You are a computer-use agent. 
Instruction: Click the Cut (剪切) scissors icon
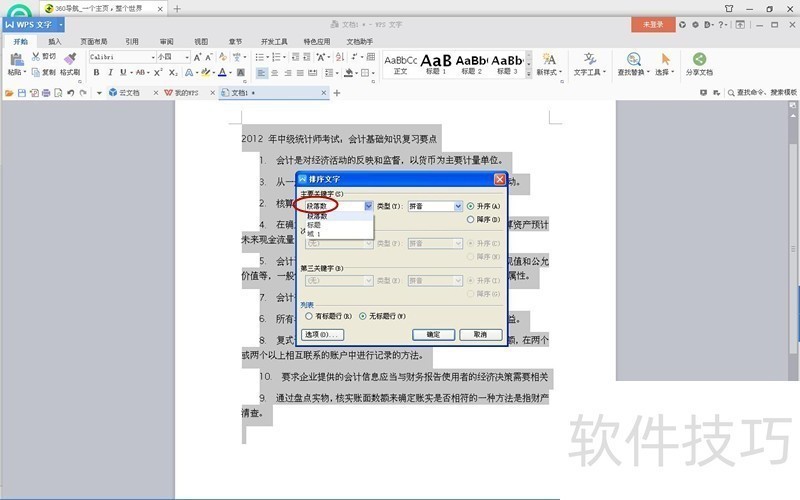tap(36, 57)
